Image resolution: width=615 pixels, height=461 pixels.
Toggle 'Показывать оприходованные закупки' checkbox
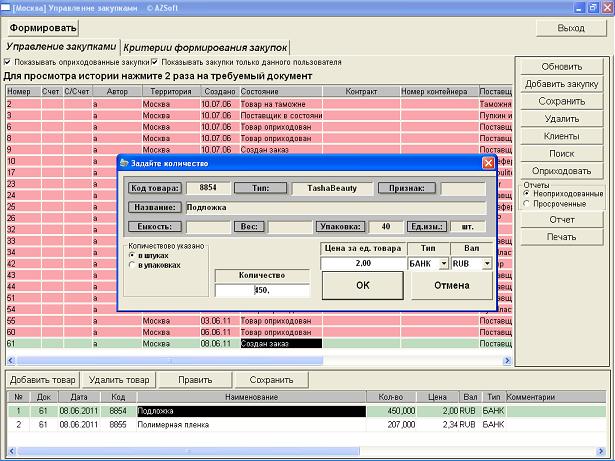click(7, 62)
